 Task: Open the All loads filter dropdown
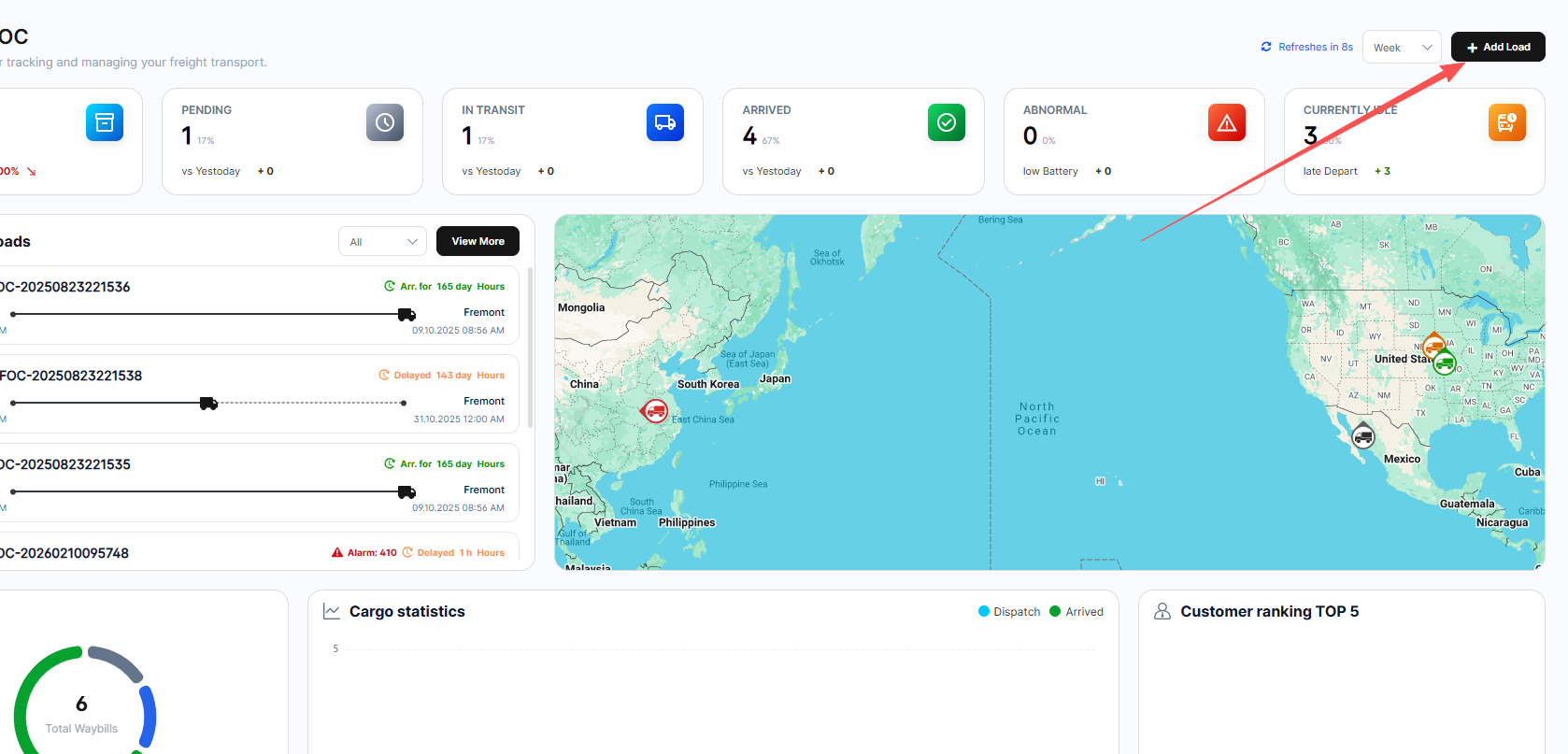pyautogui.click(x=382, y=241)
